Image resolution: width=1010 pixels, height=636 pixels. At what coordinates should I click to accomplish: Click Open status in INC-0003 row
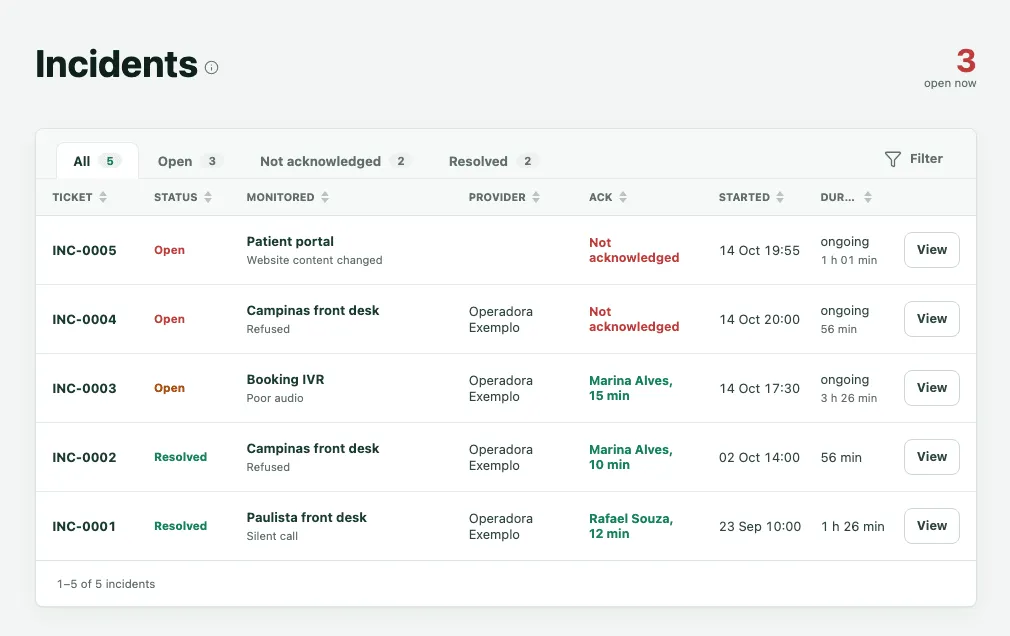pos(169,388)
